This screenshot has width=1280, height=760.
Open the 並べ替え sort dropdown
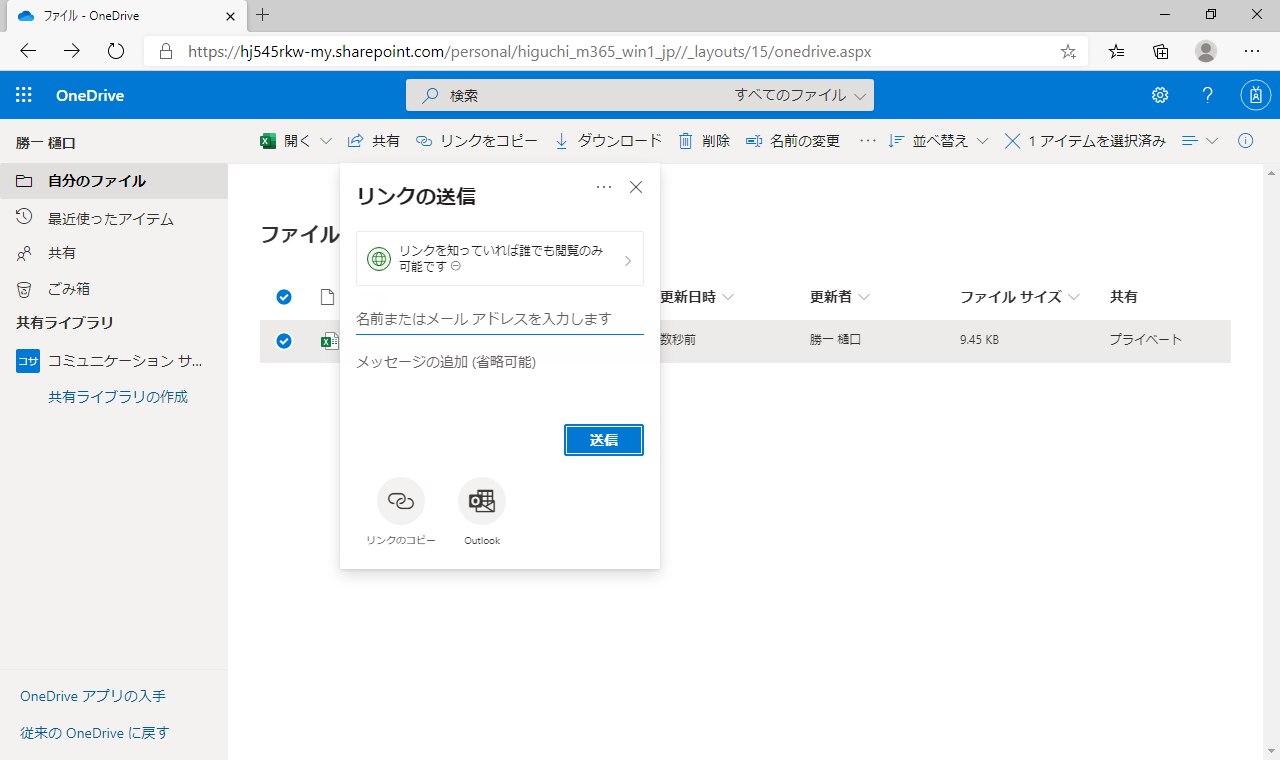[939, 141]
